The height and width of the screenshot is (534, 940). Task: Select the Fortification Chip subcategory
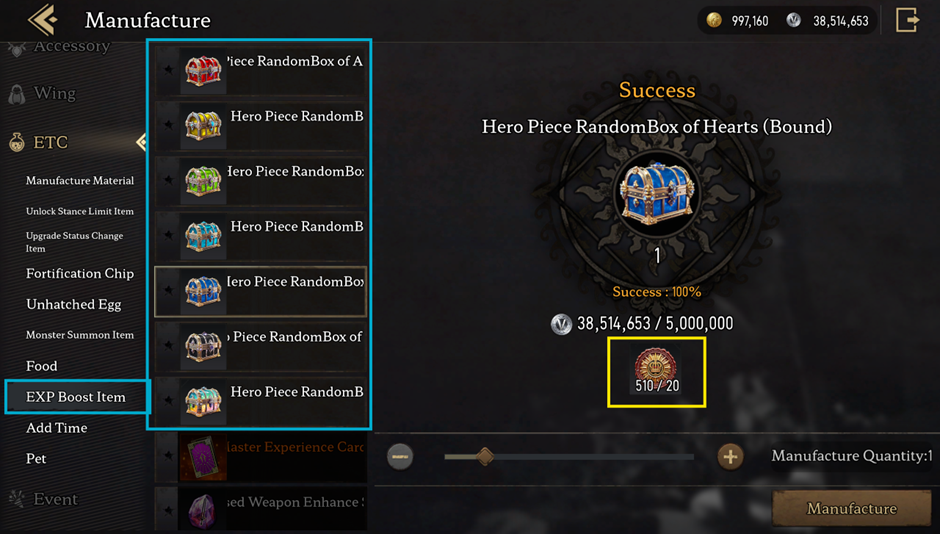pos(80,273)
